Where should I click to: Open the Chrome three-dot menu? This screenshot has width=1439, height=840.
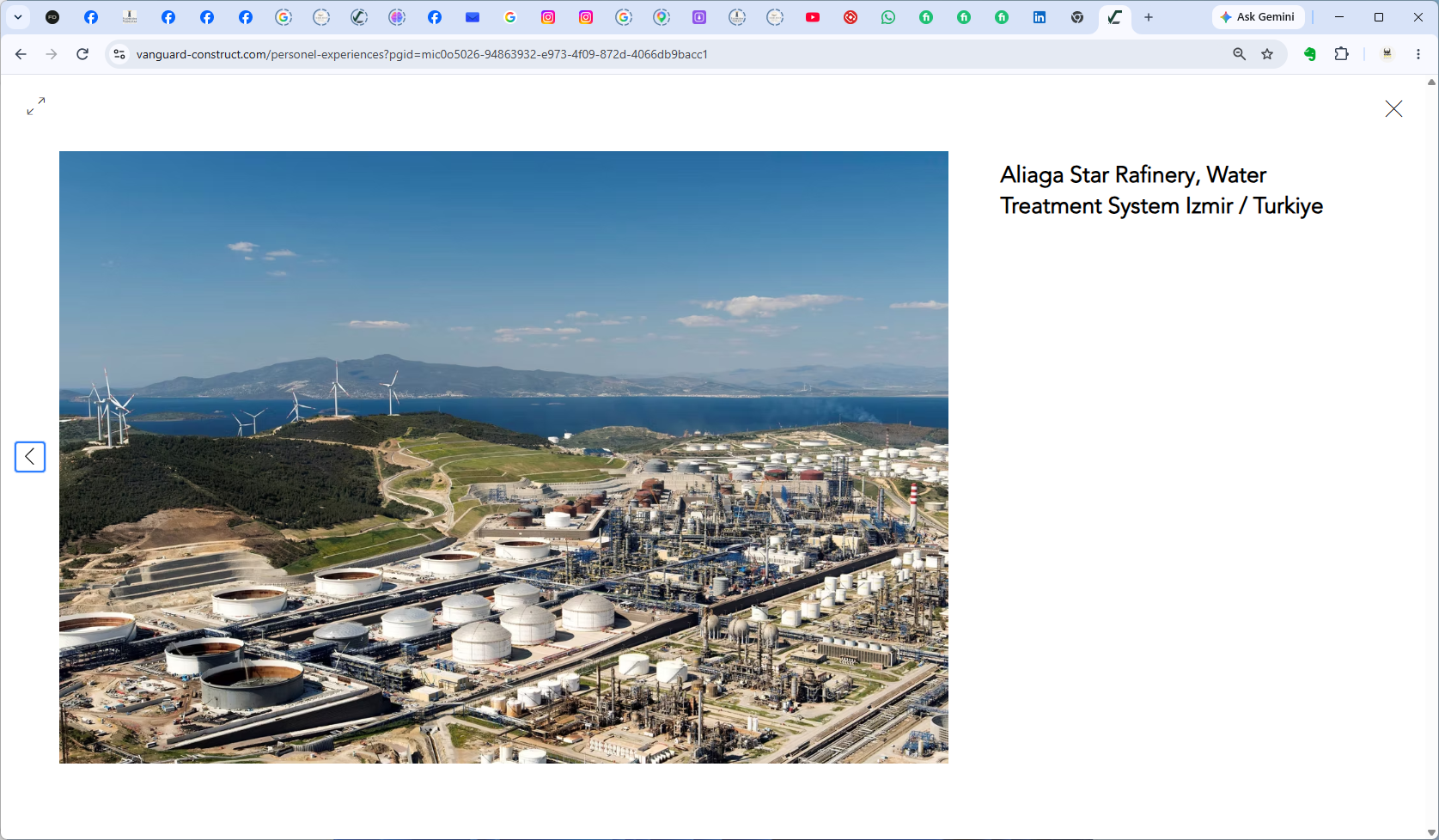pos(1418,54)
